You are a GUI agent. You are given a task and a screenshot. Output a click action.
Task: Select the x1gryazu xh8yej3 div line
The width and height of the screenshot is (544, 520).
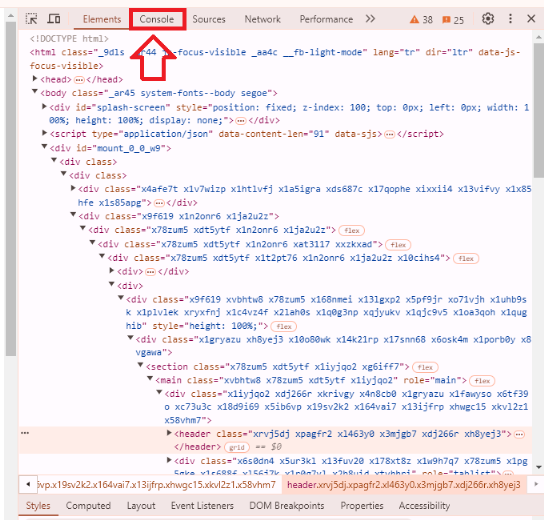[x=333, y=346]
